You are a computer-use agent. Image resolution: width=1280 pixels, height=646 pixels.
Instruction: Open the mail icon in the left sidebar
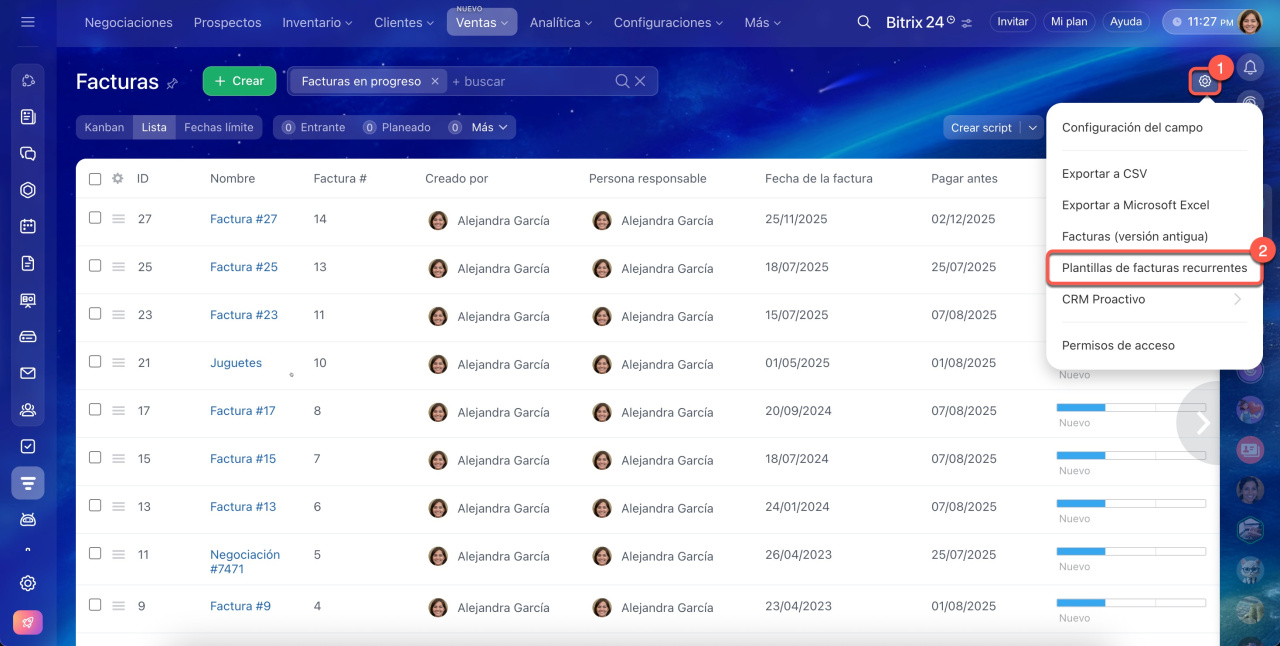(28, 373)
